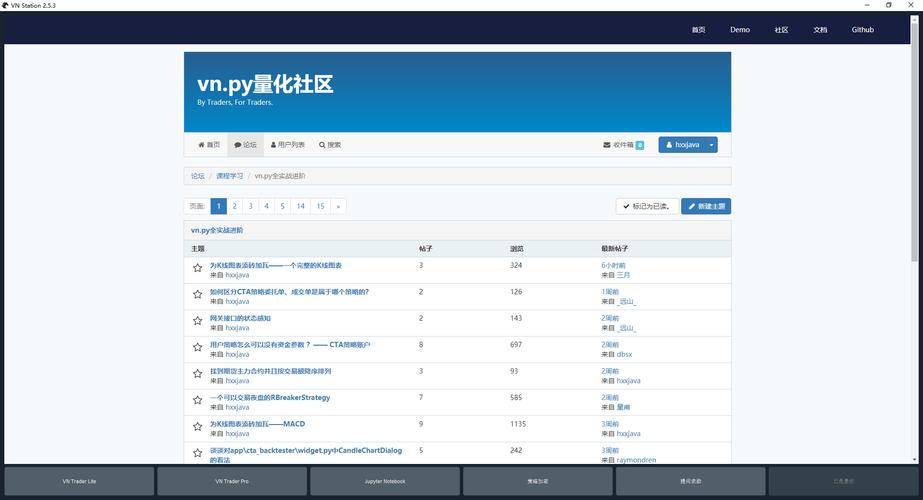Star the 如何区分CTA策略委托单 topic
The width and height of the screenshot is (923, 500).
pyautogui.click(x=197, y=294)
